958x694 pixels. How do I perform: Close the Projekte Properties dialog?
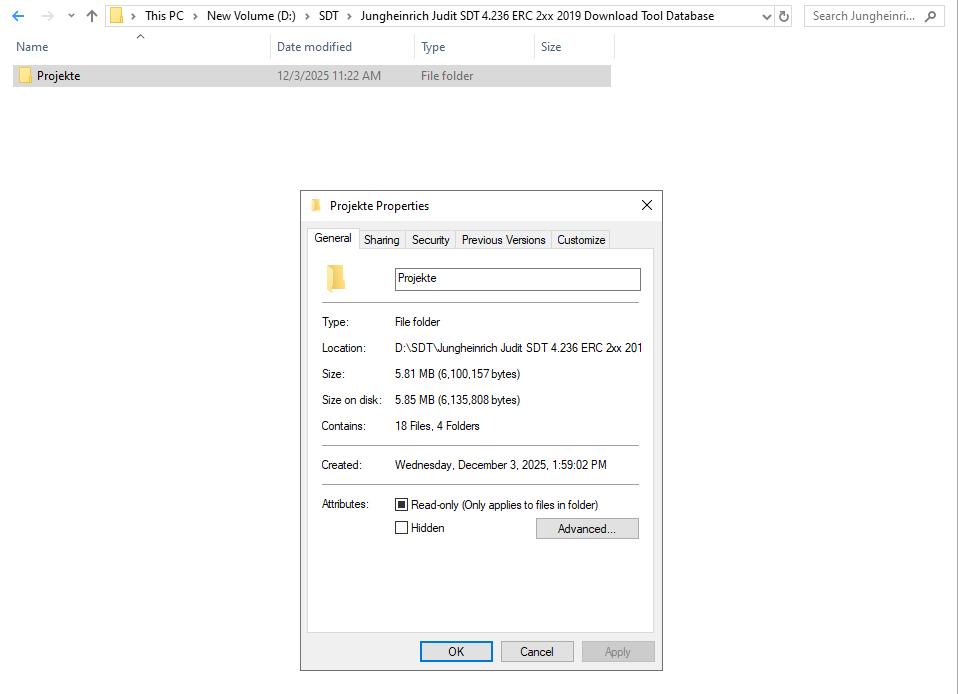click(x=647, y=205)
